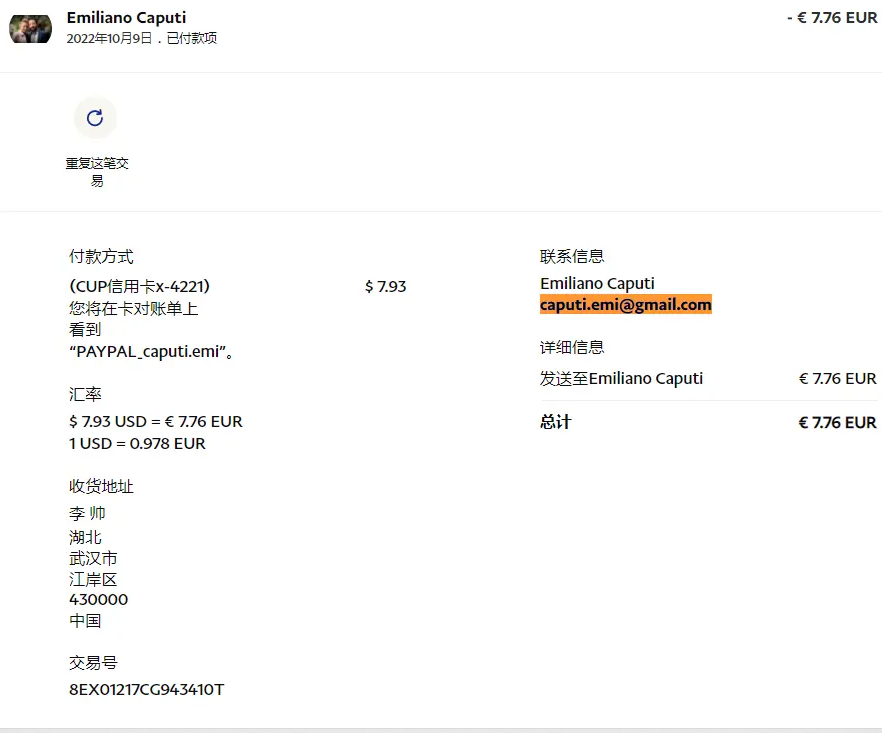Click the text 您将在卡对账单上

(x=133, y=308)
